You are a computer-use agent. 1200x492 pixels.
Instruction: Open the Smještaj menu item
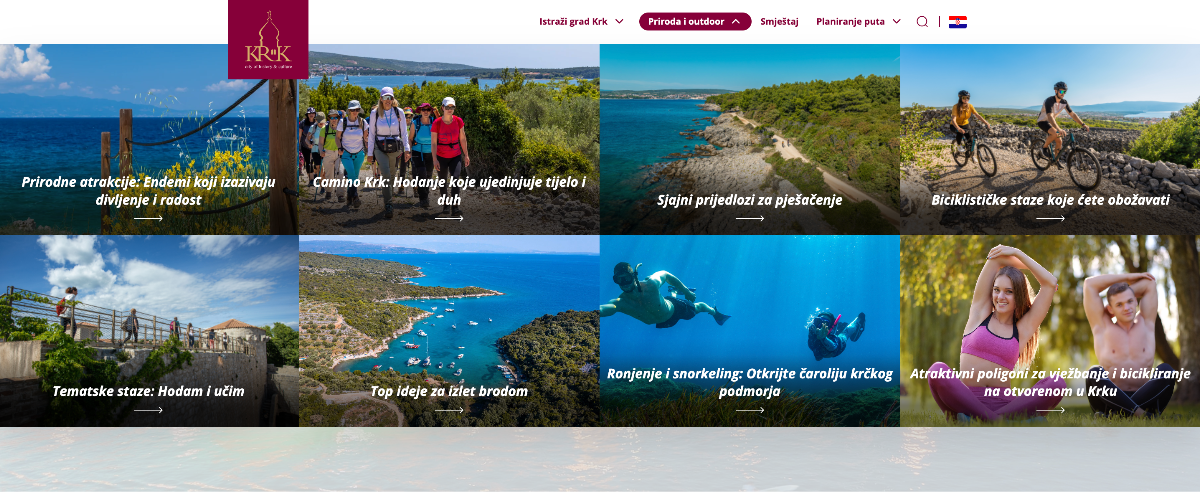(x=779, y=21)
